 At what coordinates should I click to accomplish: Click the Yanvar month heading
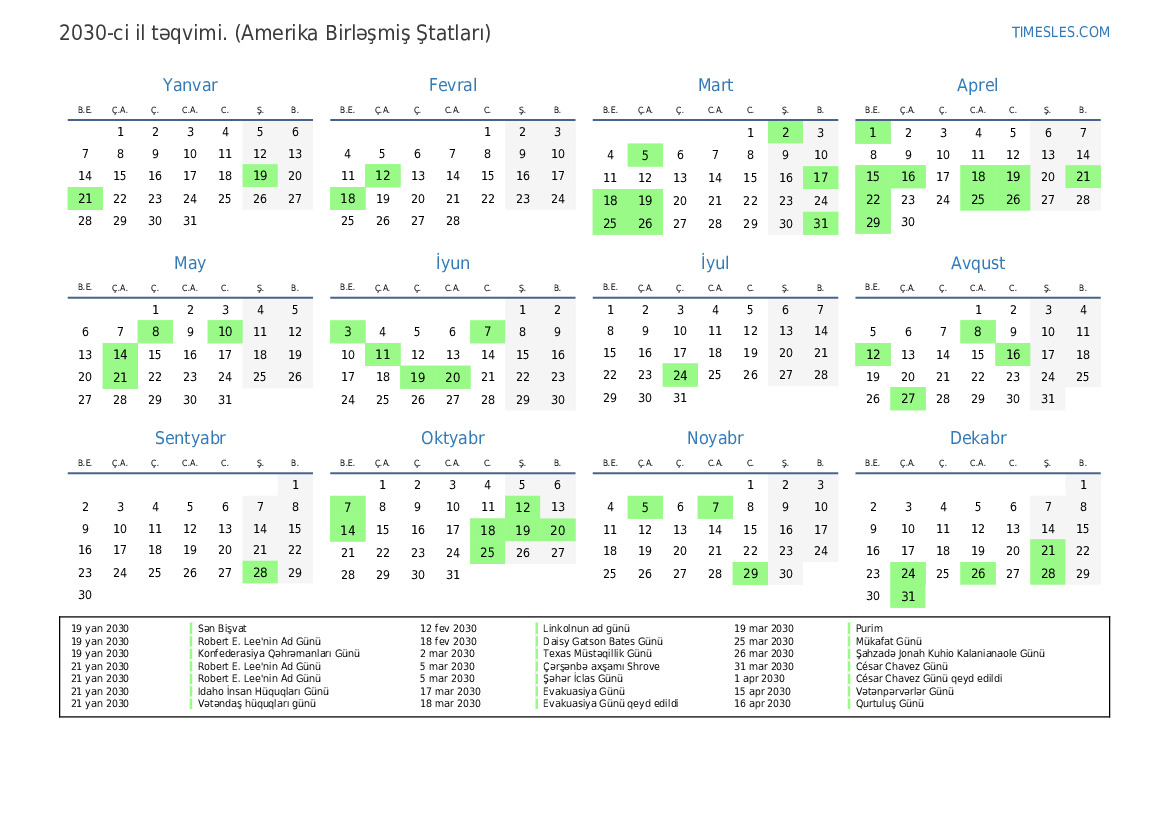pyautogui.click(x=190, y=85)
